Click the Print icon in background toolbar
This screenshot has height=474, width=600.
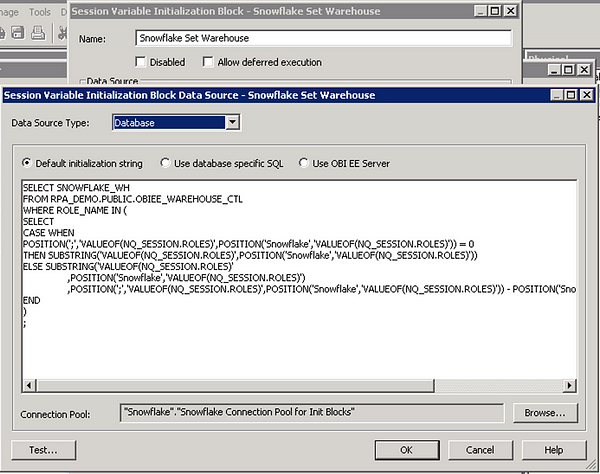[38, 33]
